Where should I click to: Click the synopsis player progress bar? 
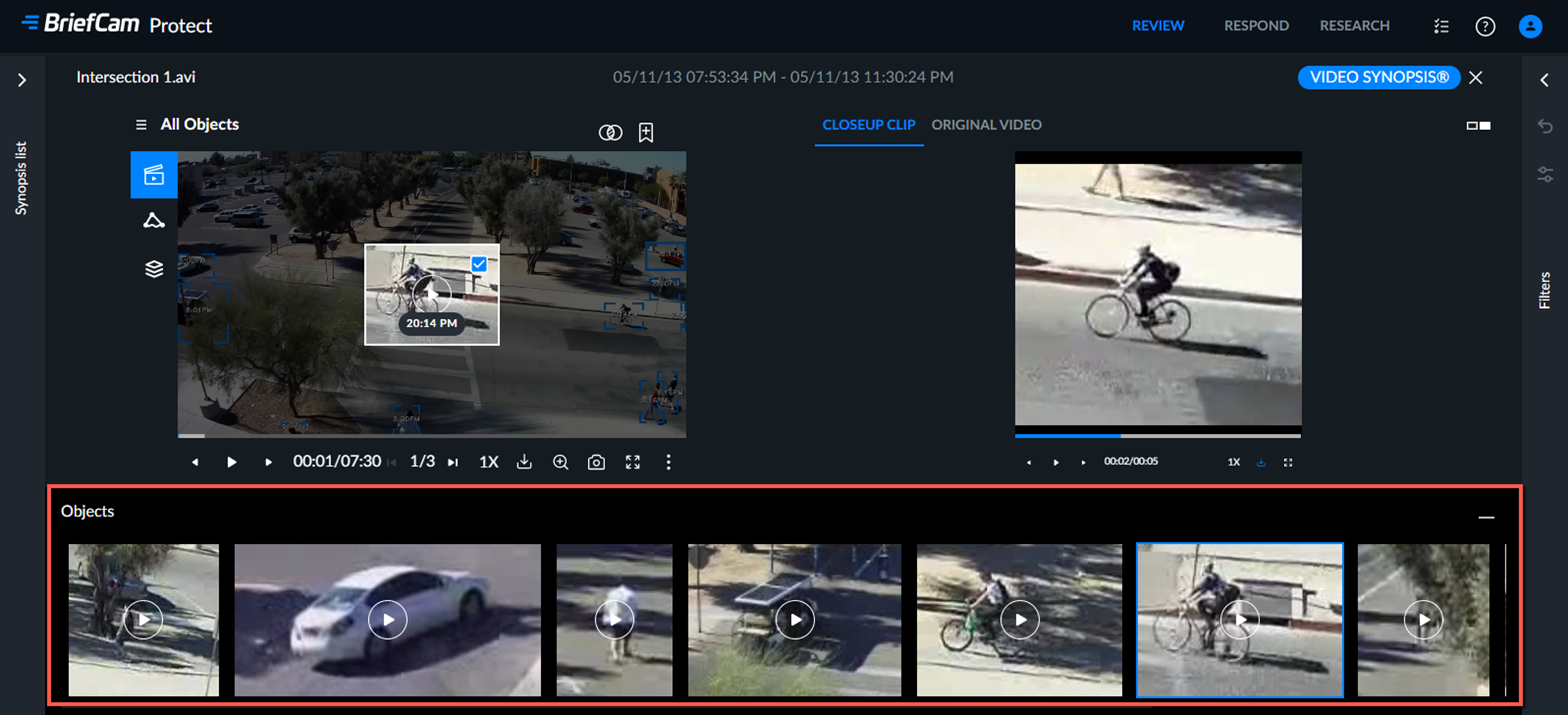click(x=432, y=435)
